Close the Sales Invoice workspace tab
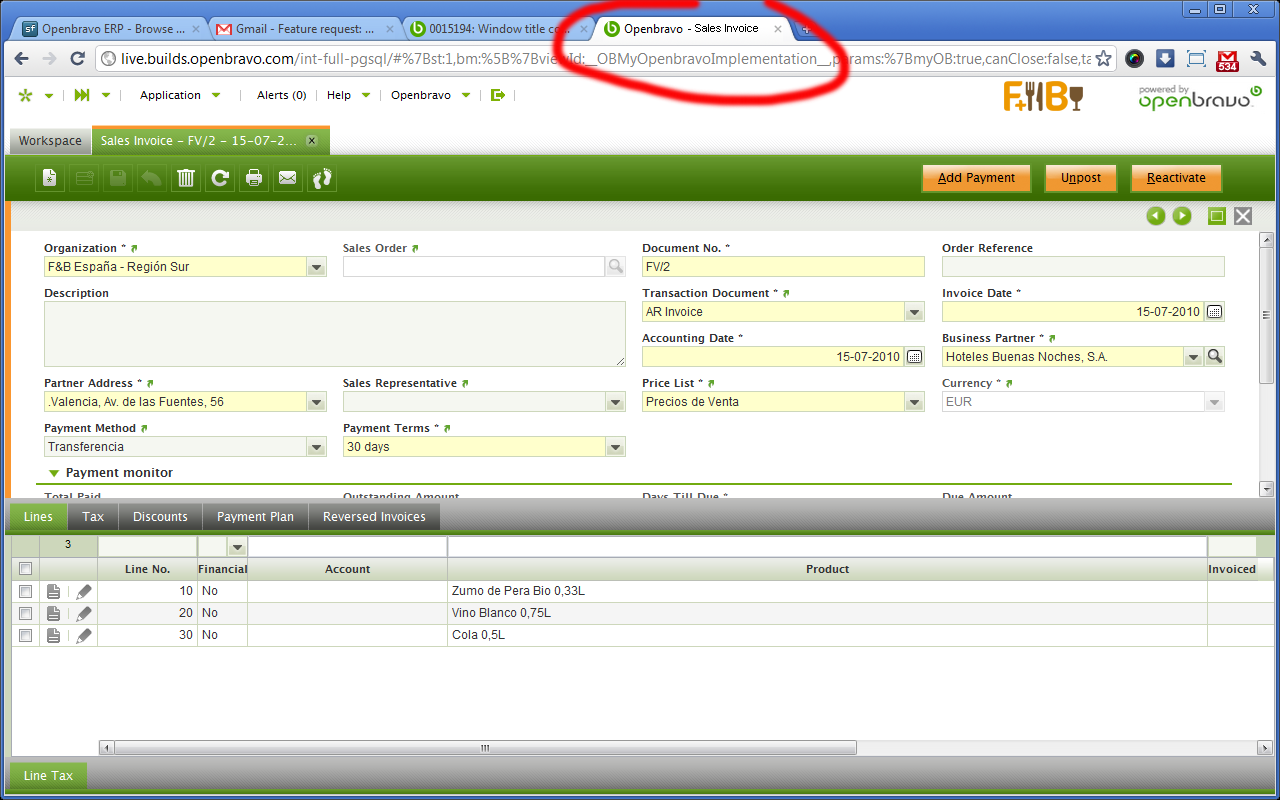Image resolution: width=1280 pixels, height=800 pixels. [312, 141]
